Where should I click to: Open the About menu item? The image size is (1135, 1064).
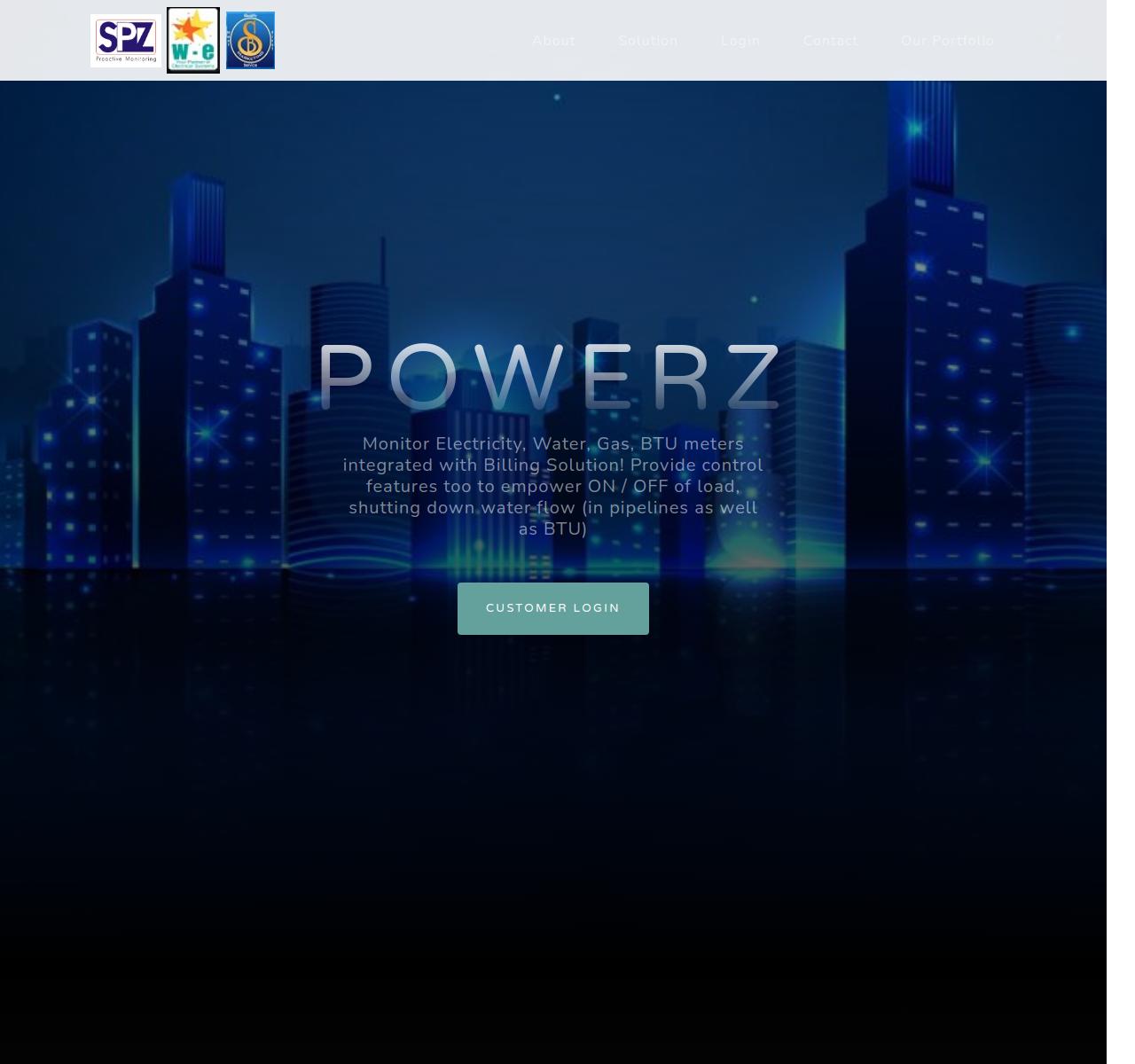[553, 41]
